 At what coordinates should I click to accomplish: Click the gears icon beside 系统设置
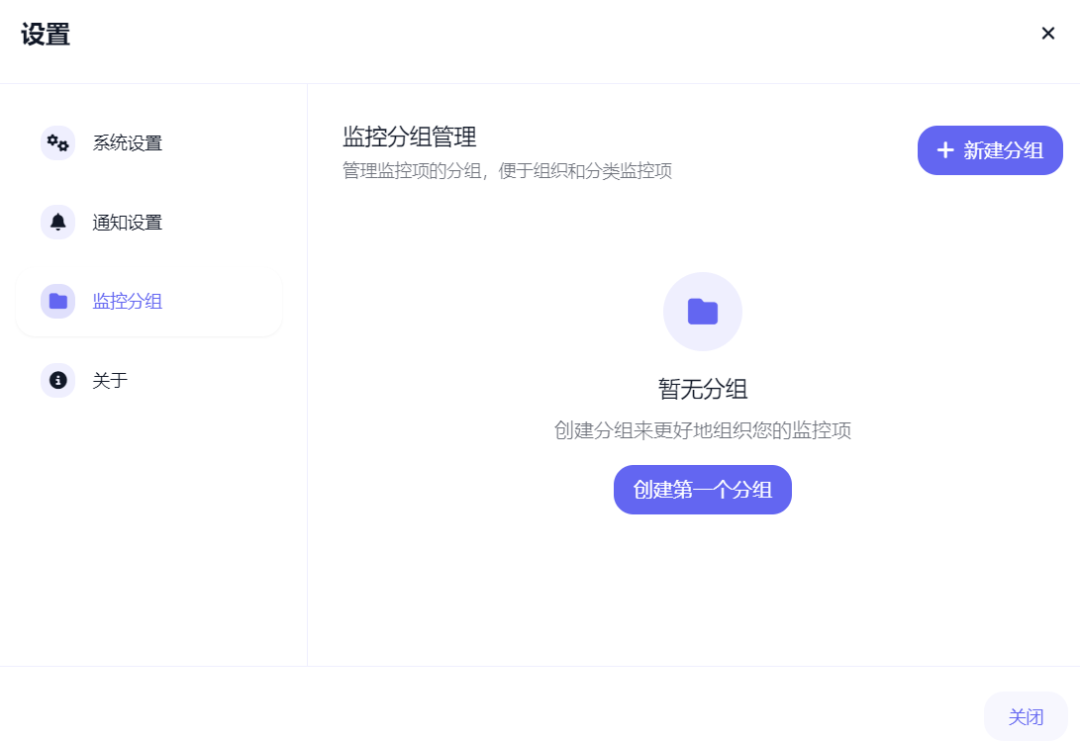[x=58, y=143]
